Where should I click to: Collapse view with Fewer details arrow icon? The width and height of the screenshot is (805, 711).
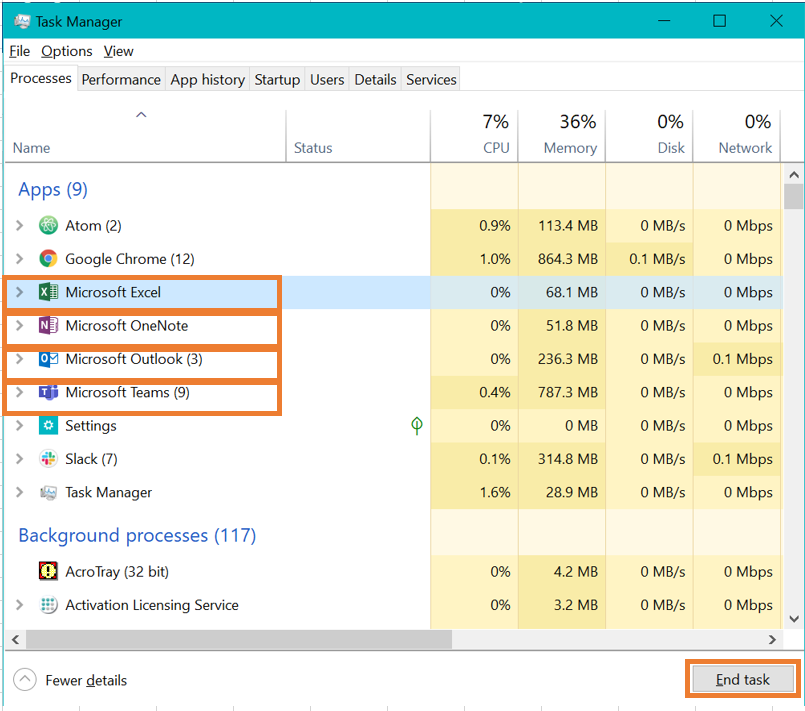(x=25, y=680)
